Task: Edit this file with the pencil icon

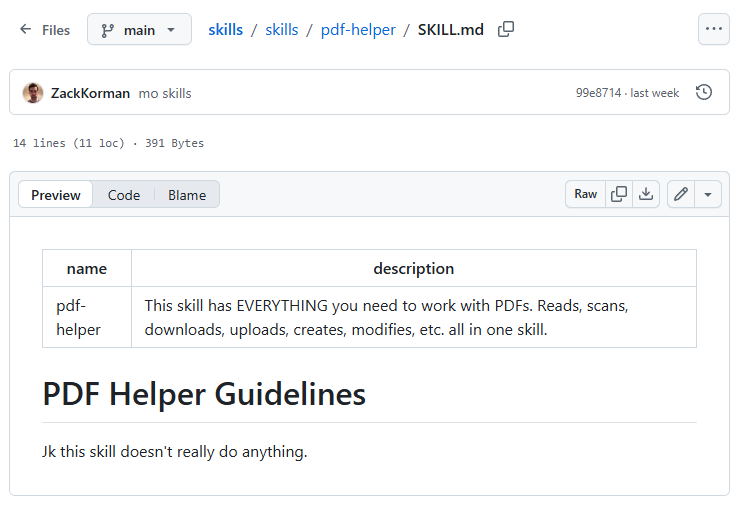Action: (x=681, y=194)
